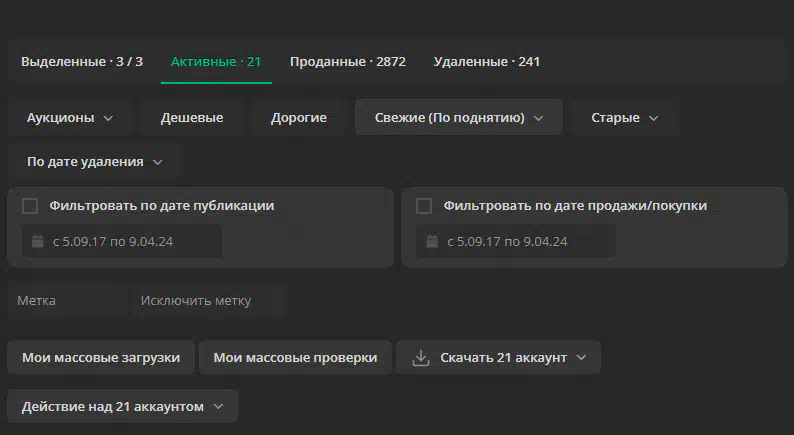Focus the Исключить метку input field

tap(209, 301)
